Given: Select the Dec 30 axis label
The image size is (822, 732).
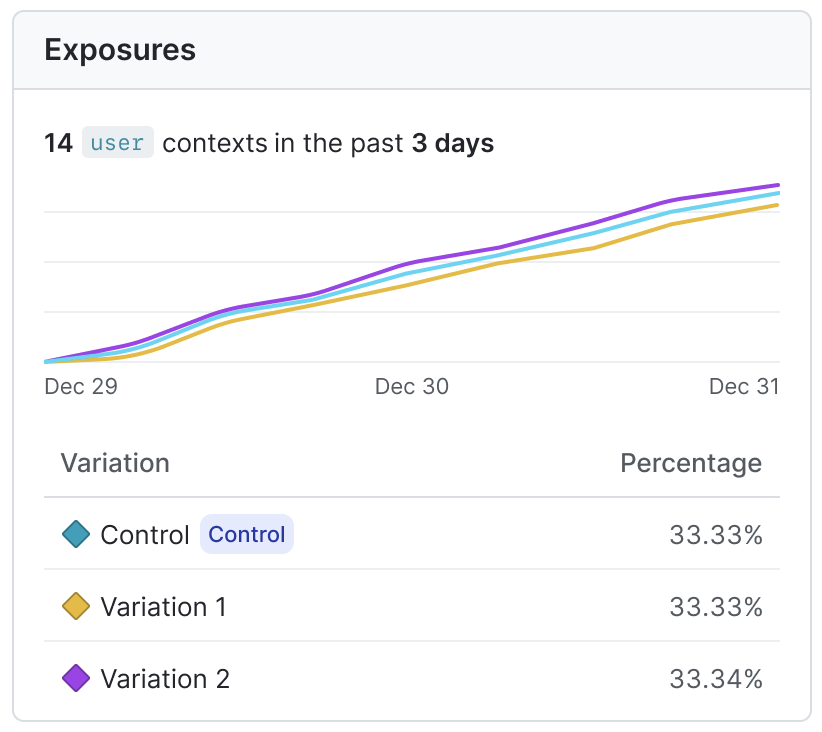Looking at the screenshot, I should (412, 387).
